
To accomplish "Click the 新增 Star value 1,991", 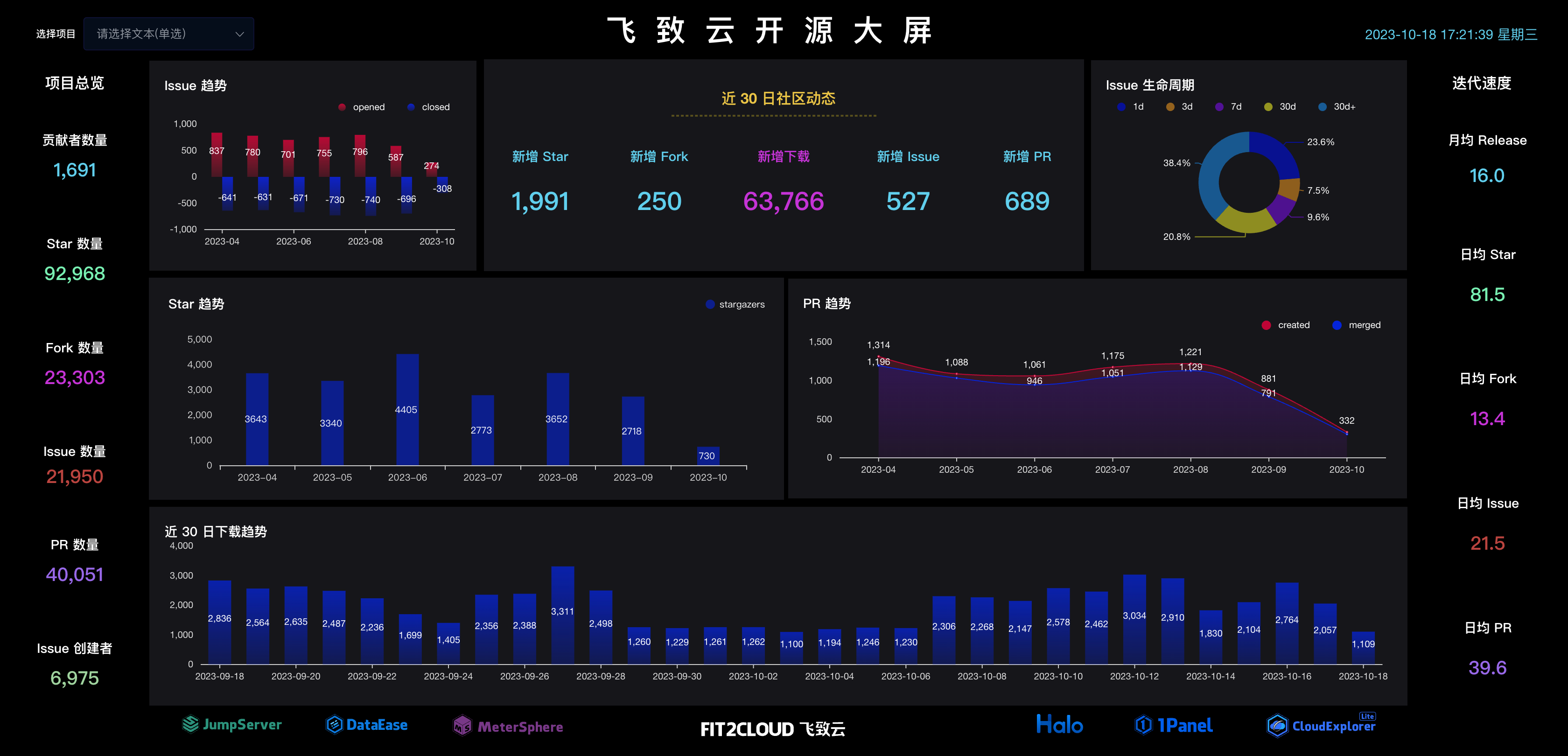I will [540, 202].
